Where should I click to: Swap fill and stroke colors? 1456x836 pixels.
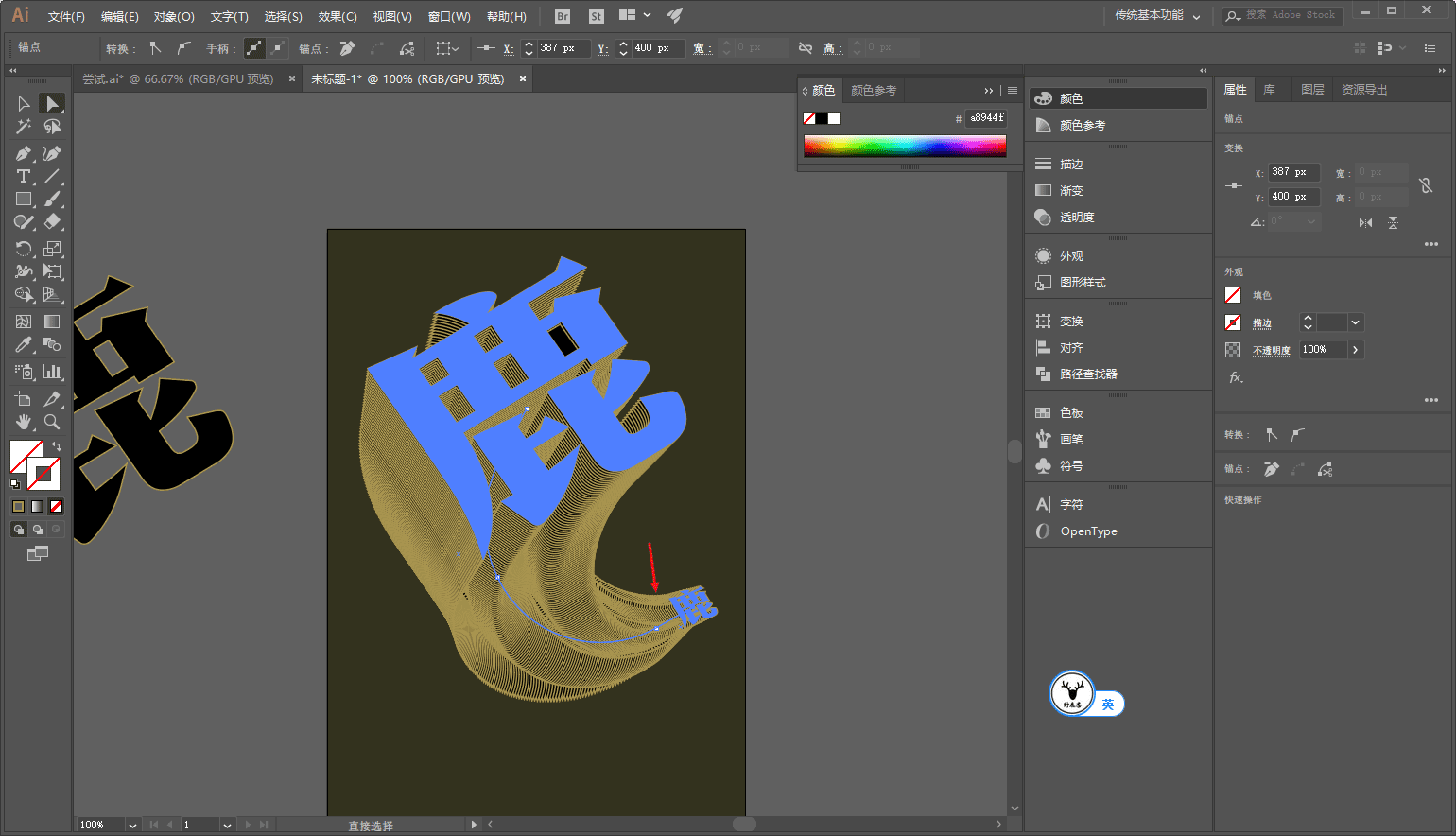pos(57,446)
